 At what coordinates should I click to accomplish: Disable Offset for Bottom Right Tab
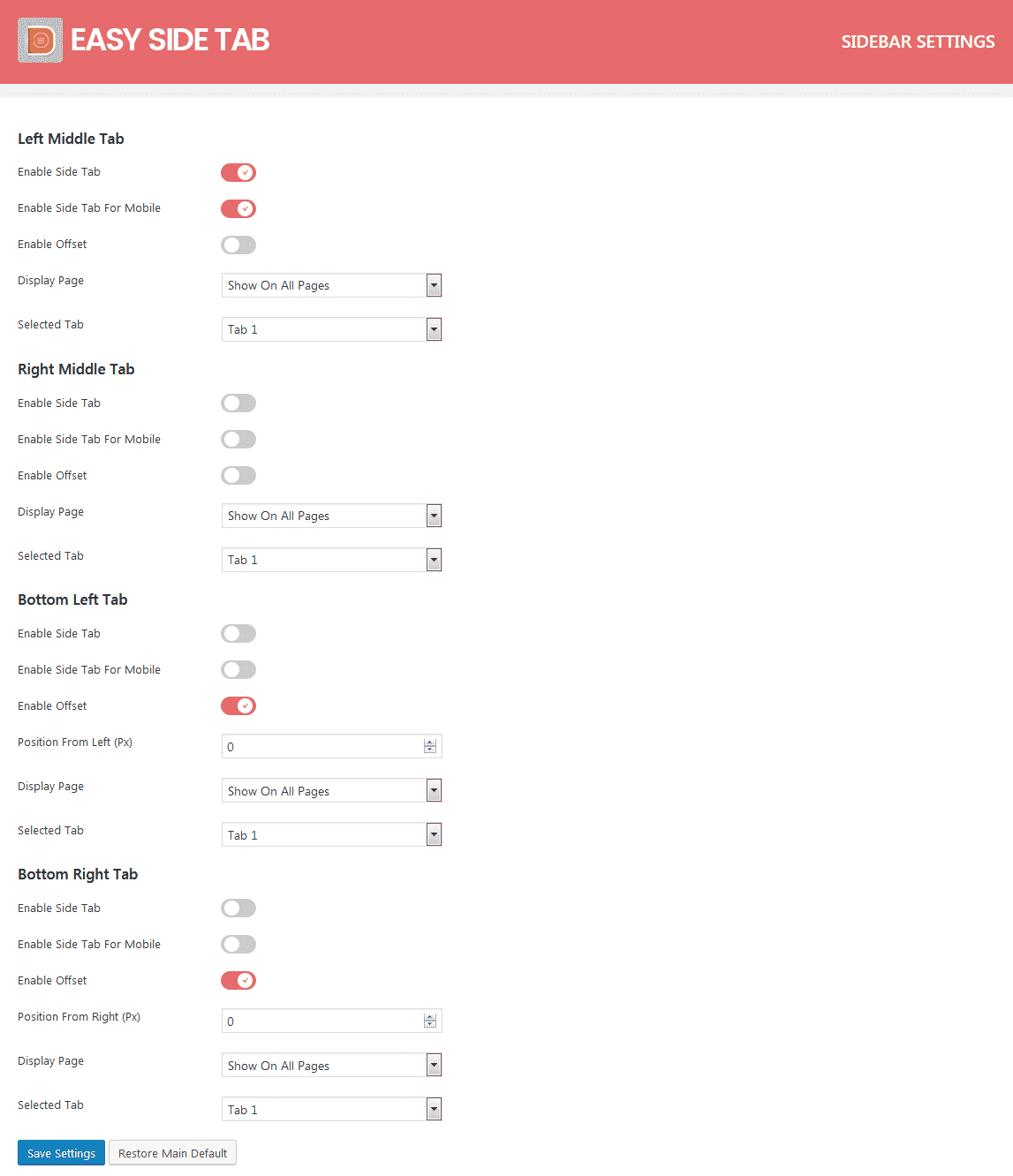pos(238,980)
